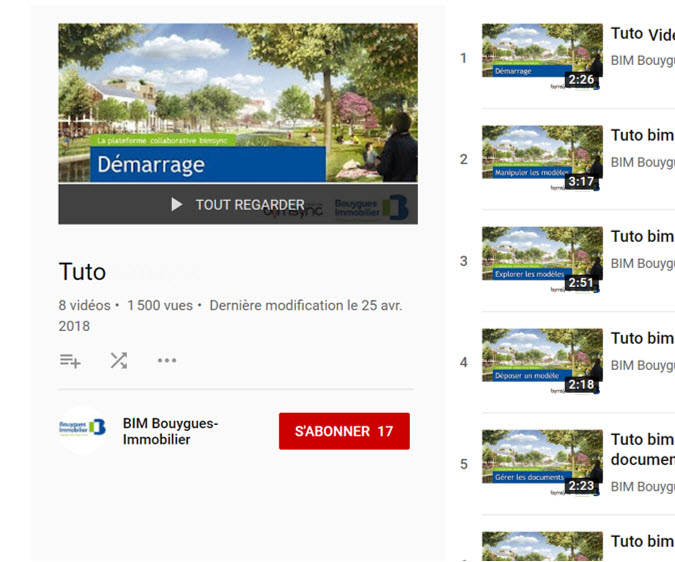Open video 1 thumbnail with duration 2:26

point(542,57)
